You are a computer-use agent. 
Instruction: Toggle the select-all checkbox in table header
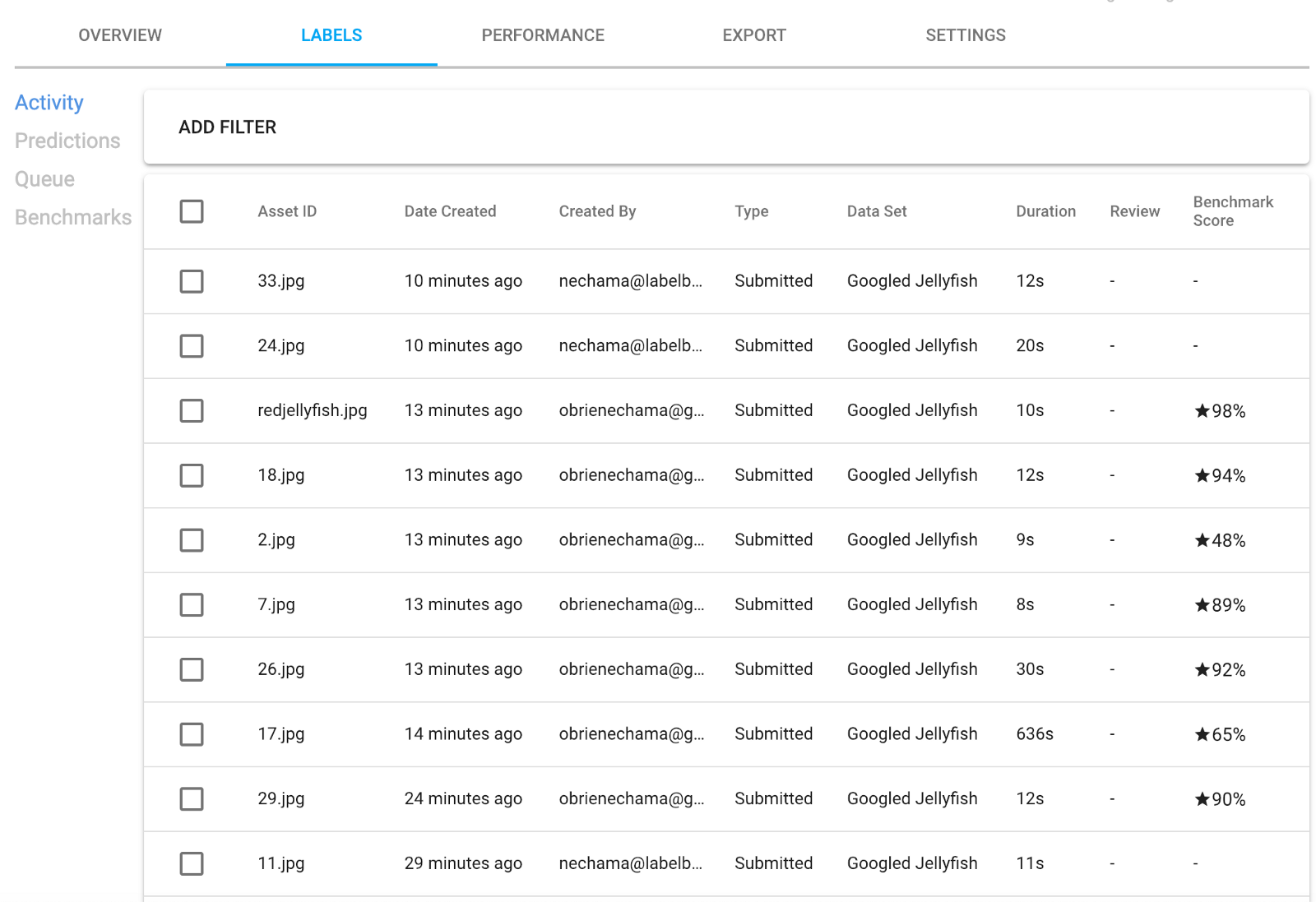point(192,211)
